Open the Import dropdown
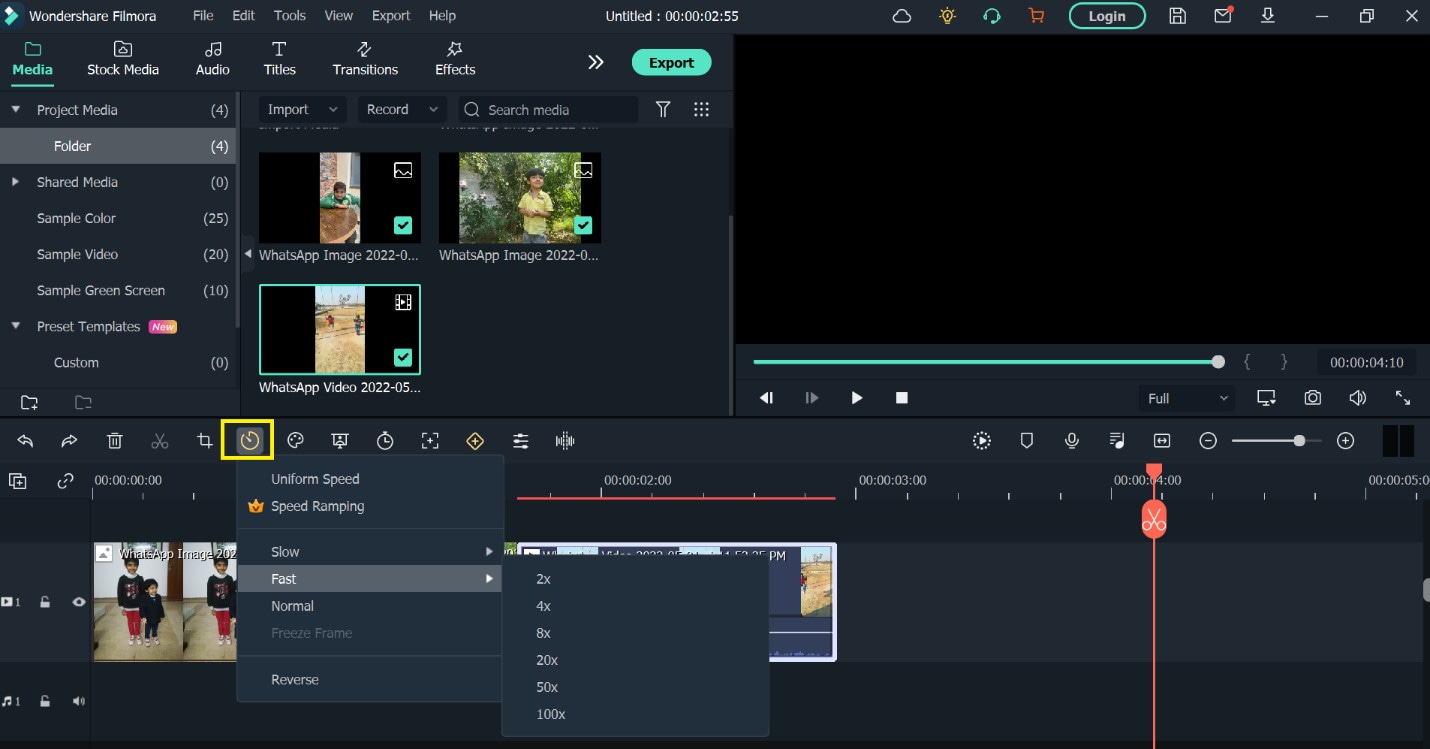Image resolution: width=1430 pixels, height=749 pixels. tap(302, 110)
